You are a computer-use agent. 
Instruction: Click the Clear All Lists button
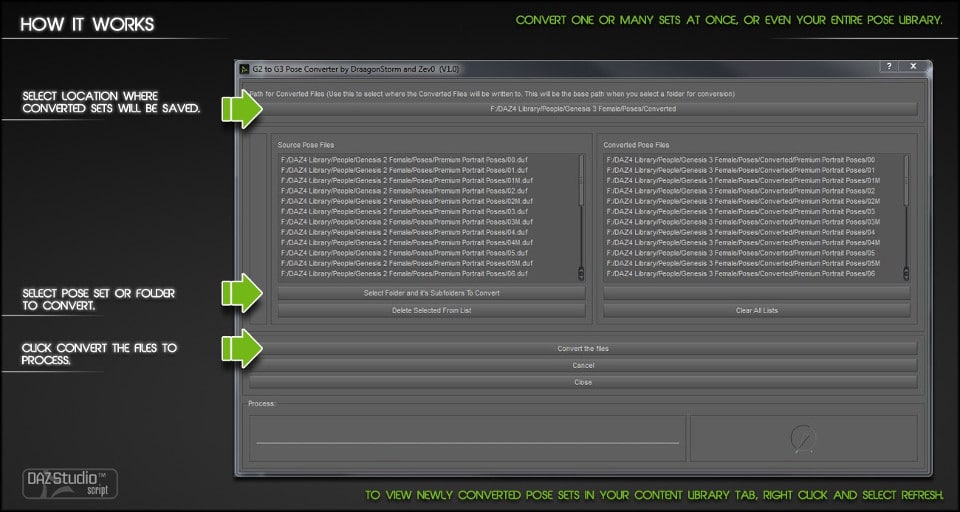click(x=757, y=311)
